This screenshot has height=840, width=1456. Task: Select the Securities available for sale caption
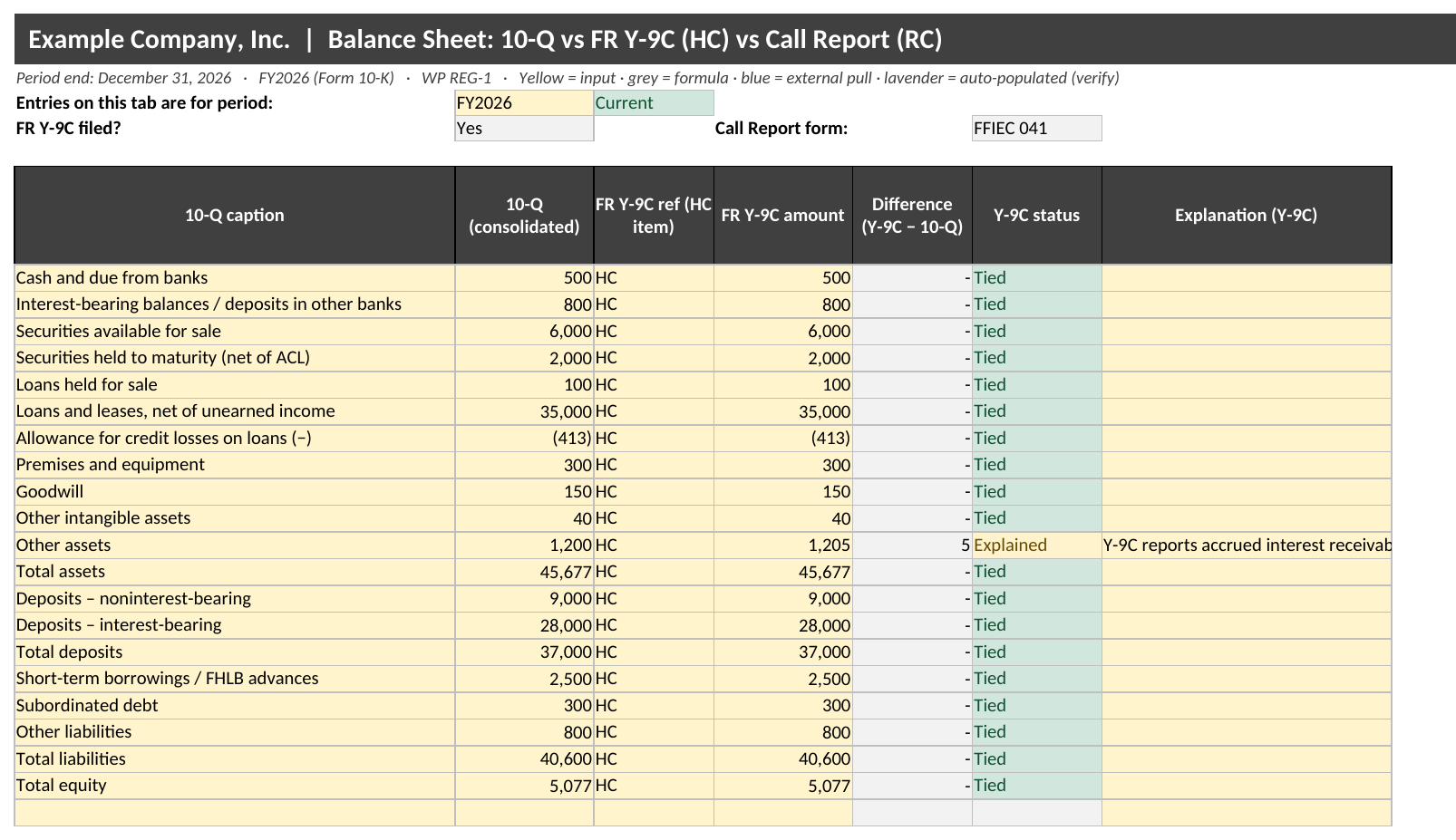(235, 332)
